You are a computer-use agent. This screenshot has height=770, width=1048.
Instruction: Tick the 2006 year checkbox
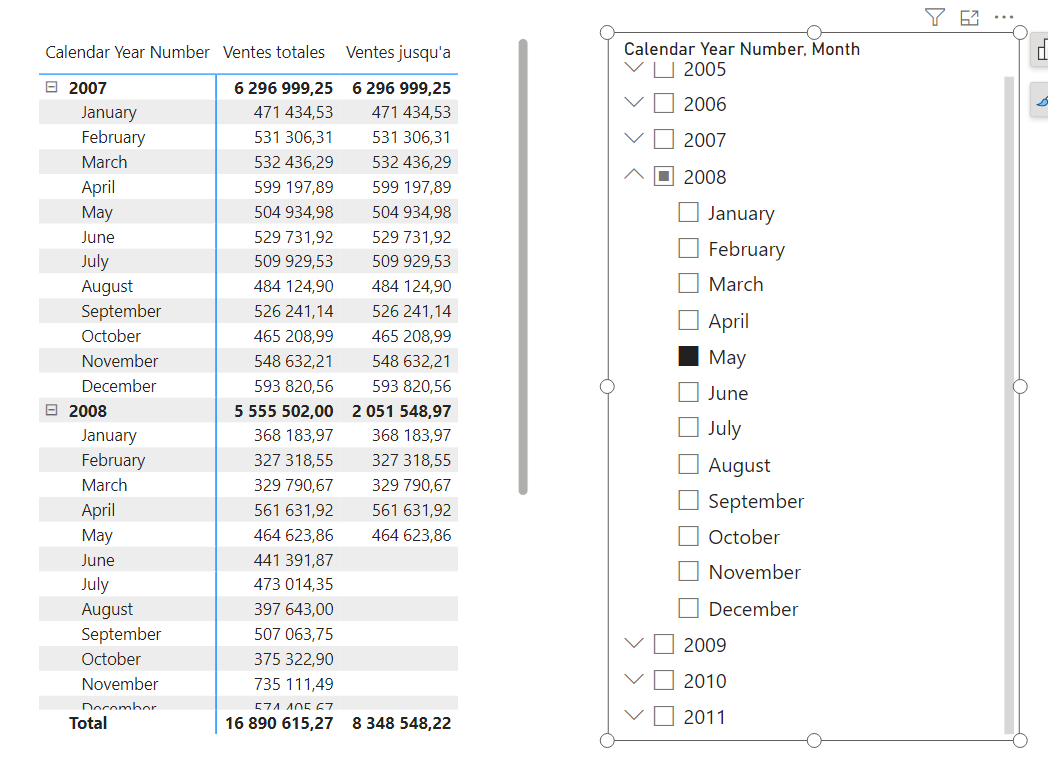click(664, 103)
